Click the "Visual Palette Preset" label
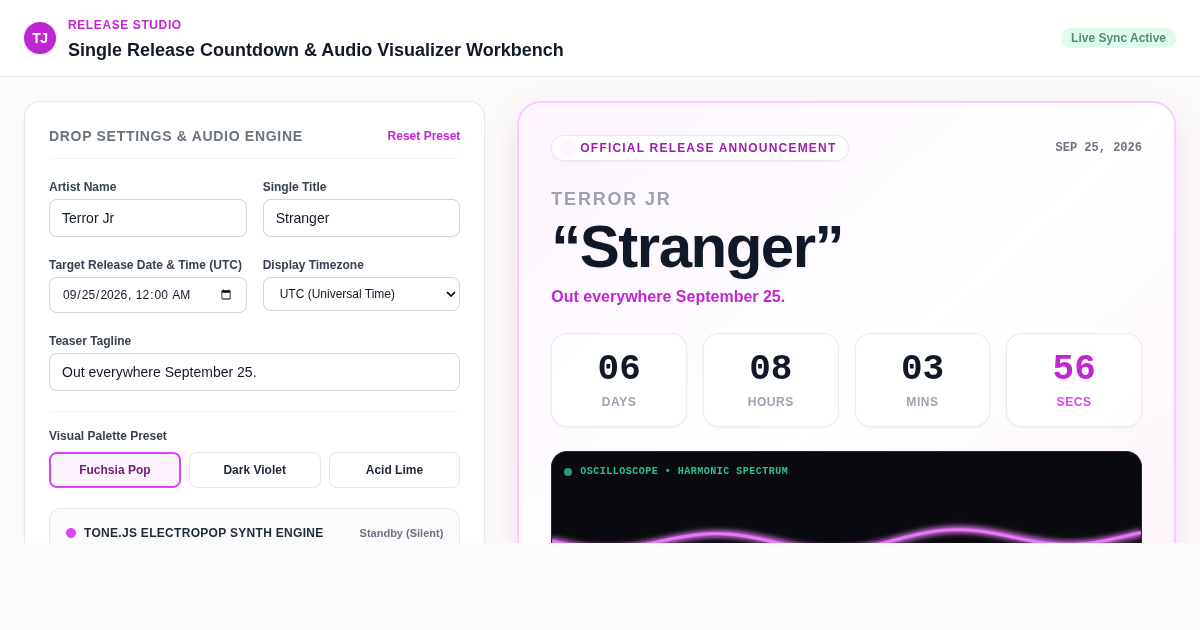The width and height of the screenshot is (1200, 630). [x=108, y=436]
